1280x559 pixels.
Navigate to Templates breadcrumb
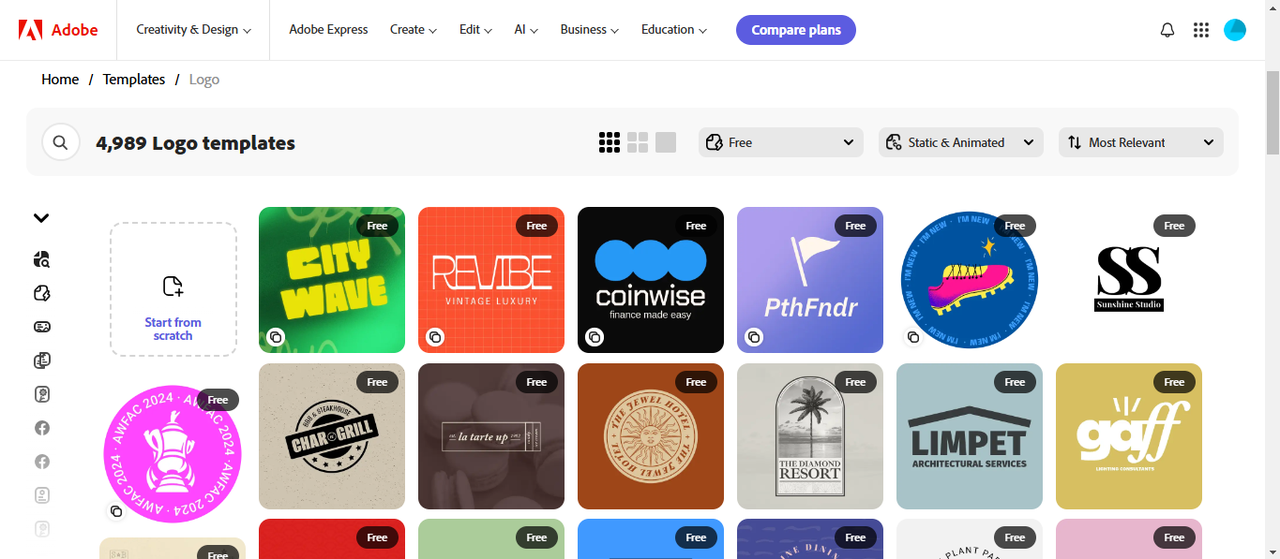point(134,79)
